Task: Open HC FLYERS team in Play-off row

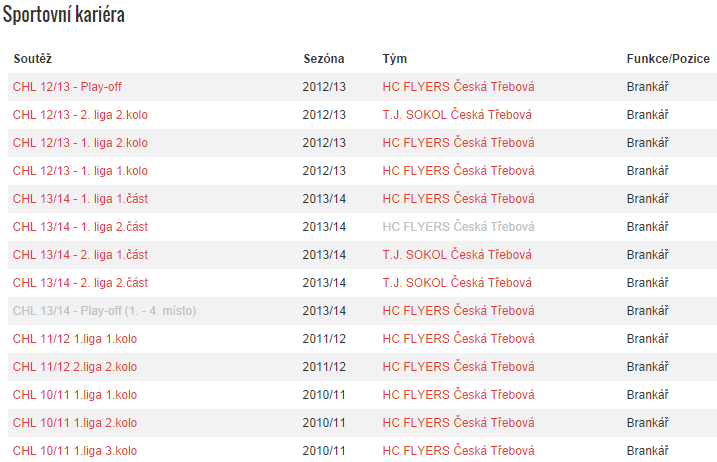Action: point(458,87)
